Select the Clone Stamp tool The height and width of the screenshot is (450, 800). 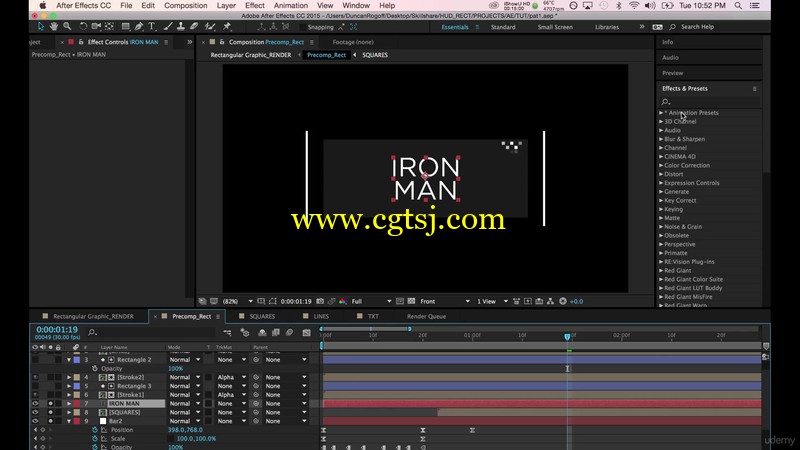pyautogui.click(x=181, y=27)
